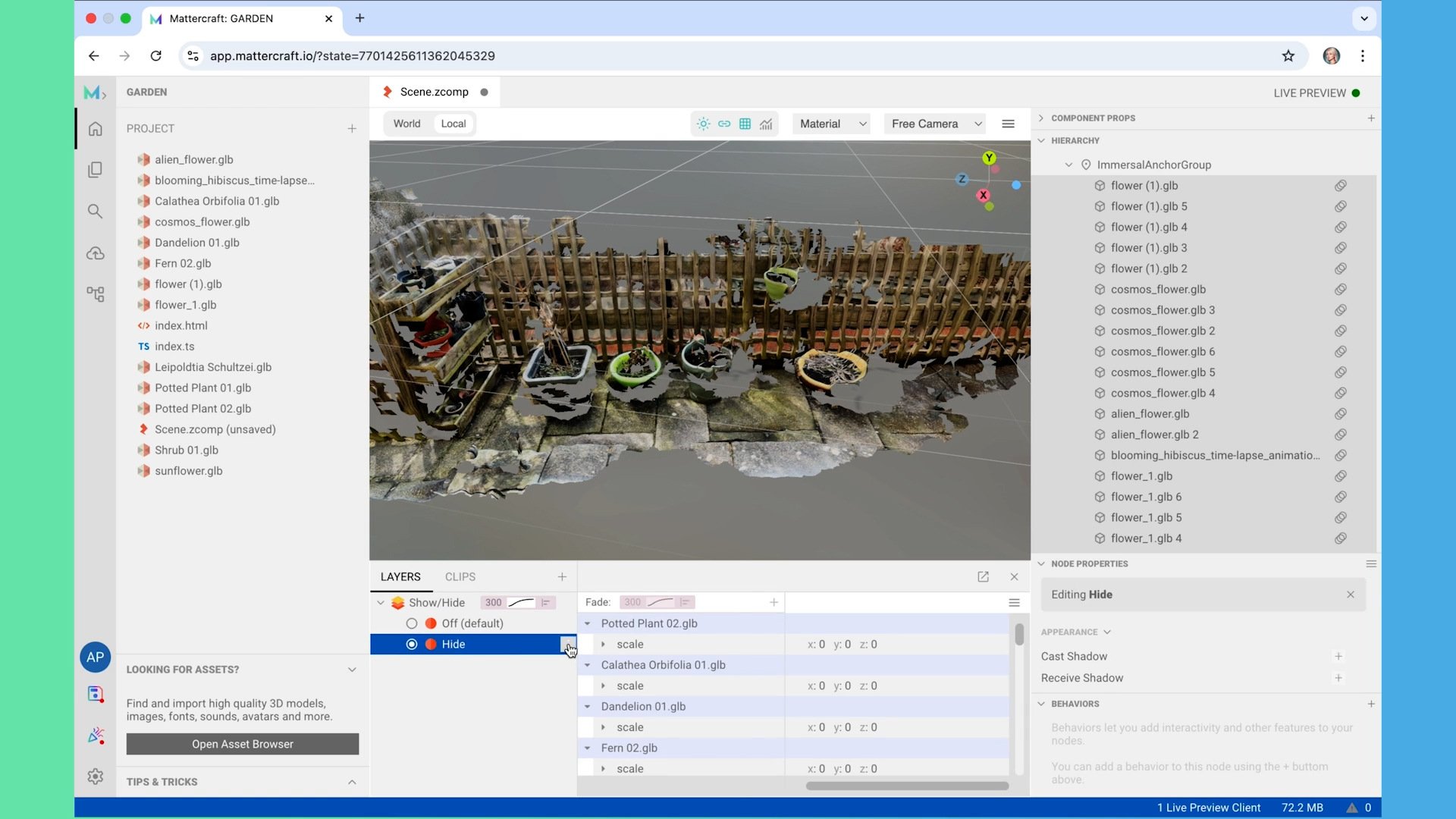Add a new layer with plus icon
This screenshot has width=1456, height=819.
click(x=562, y=577)
